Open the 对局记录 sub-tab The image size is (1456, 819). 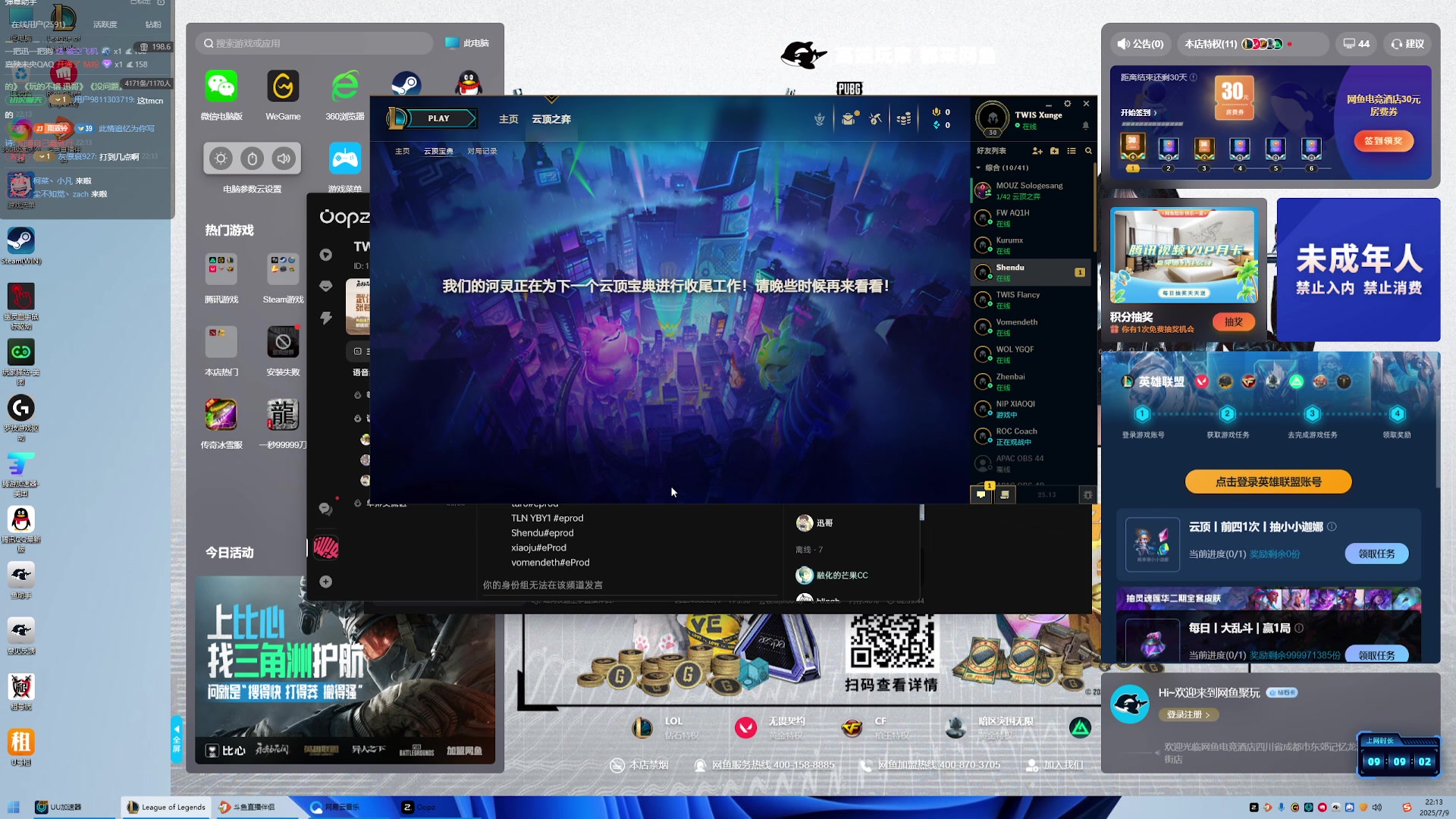pyautogui.click(x=482, y=151)
